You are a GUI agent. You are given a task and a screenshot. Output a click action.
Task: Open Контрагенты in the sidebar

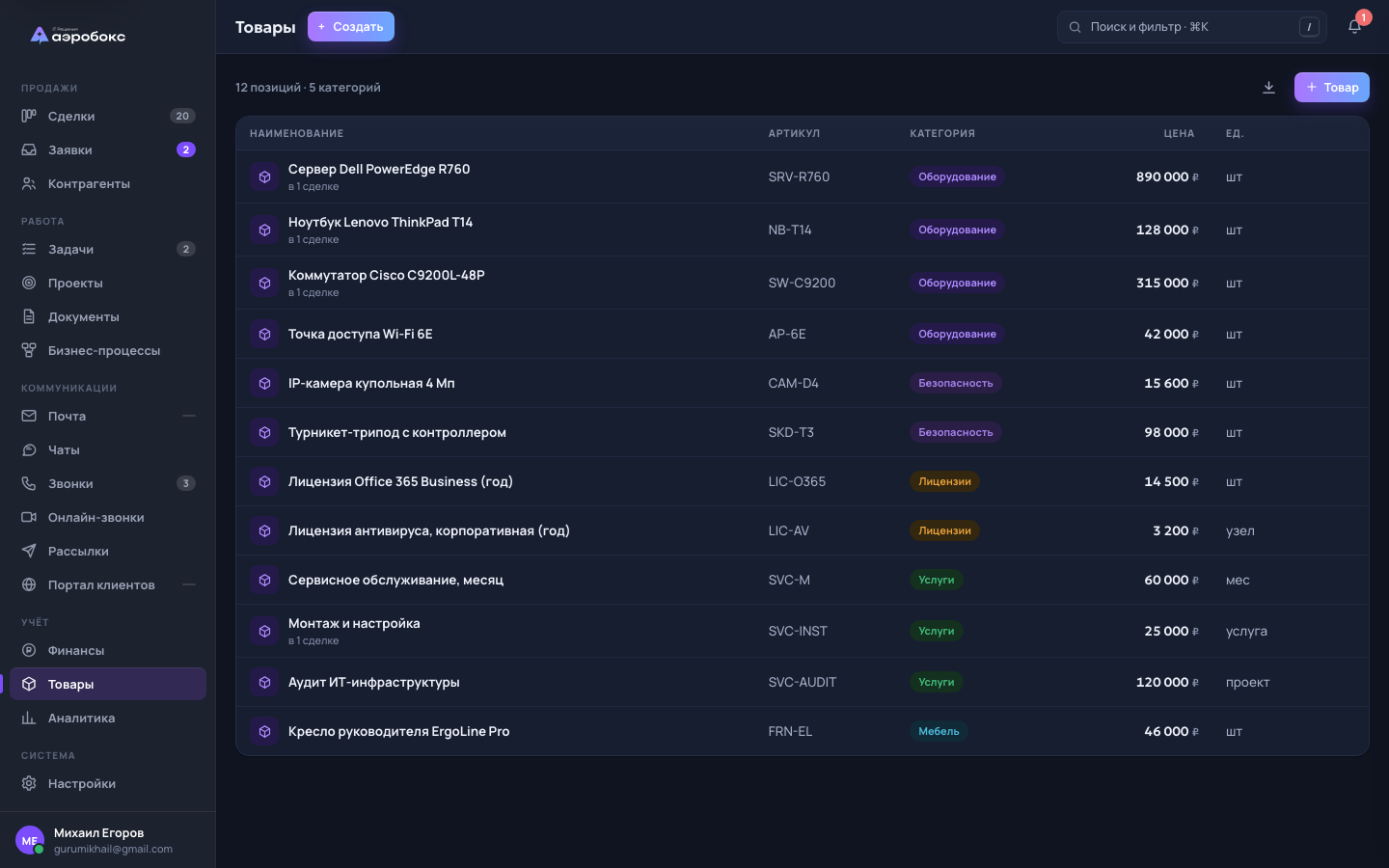[108, 183]
